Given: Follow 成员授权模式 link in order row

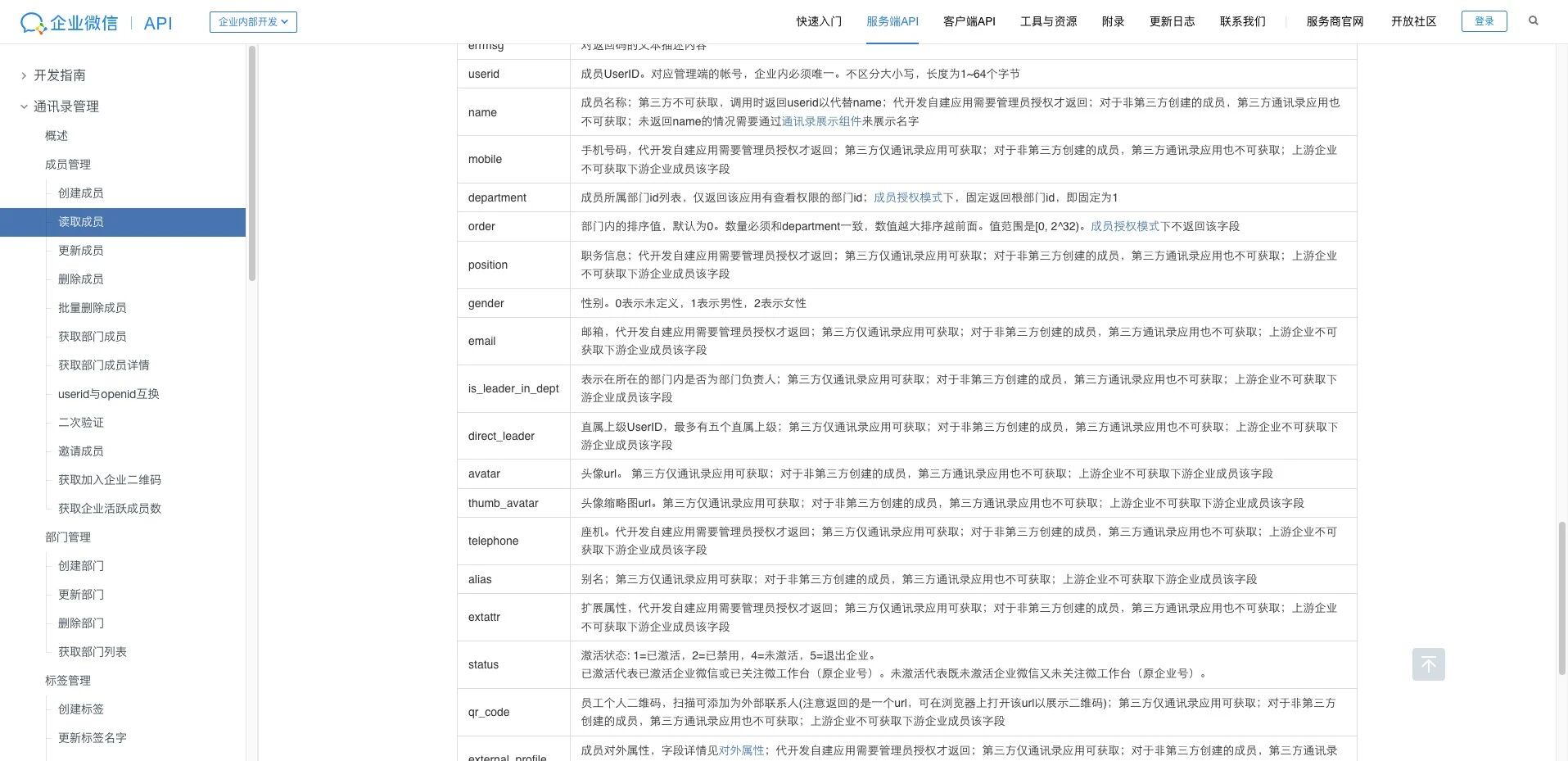Looking at the screenshot, I should (1124, 226).
